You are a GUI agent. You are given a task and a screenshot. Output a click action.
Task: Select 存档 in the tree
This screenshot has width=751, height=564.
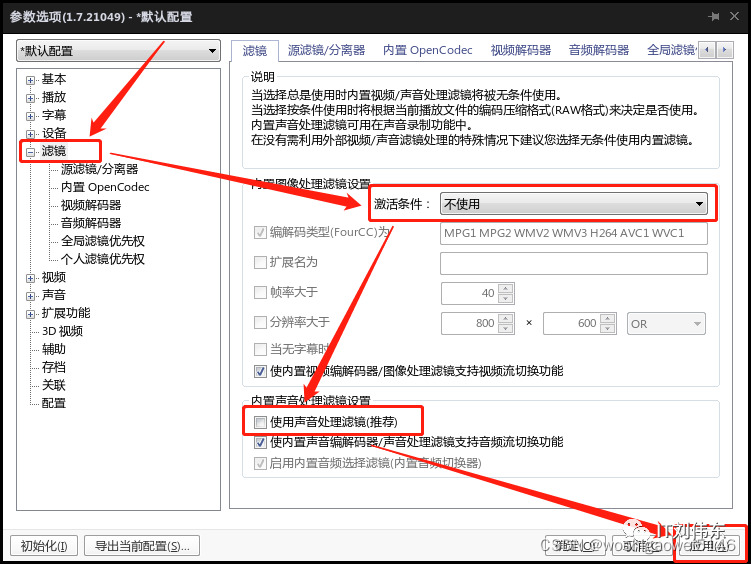point(54,367)
